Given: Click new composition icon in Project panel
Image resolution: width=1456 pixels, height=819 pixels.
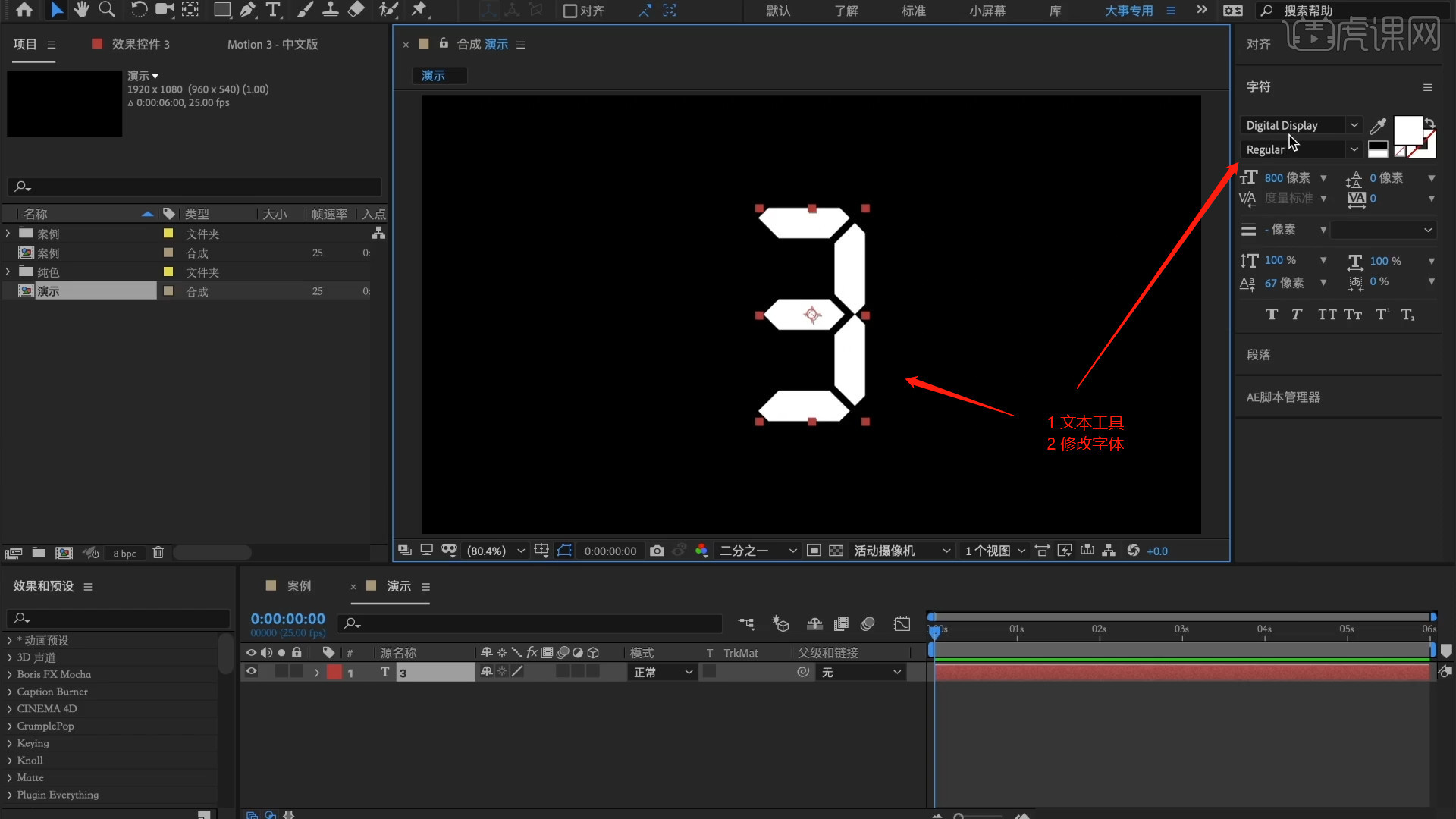Looking at the screenshot, I should coord(64,553).
